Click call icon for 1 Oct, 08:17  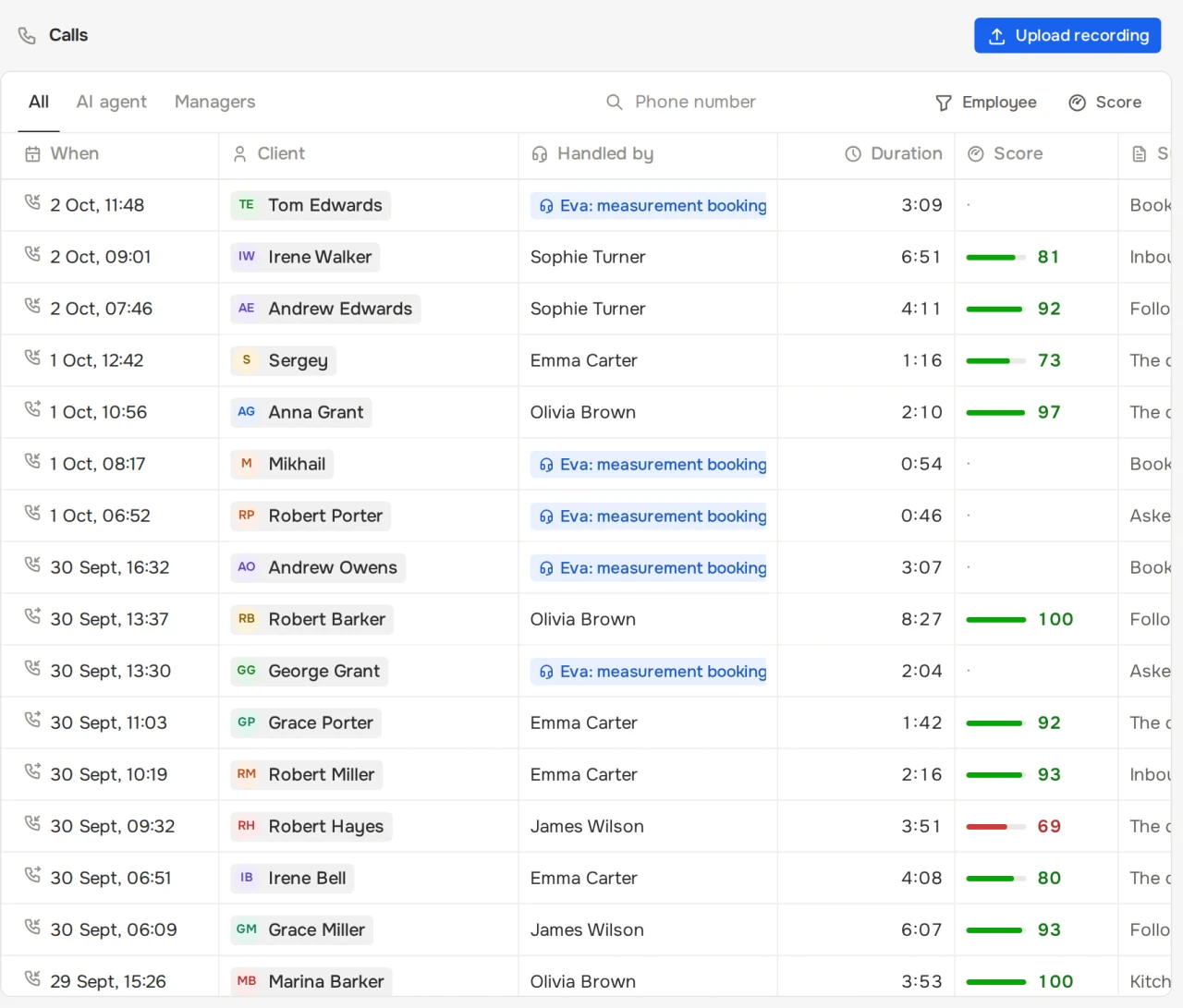[32, 460]
